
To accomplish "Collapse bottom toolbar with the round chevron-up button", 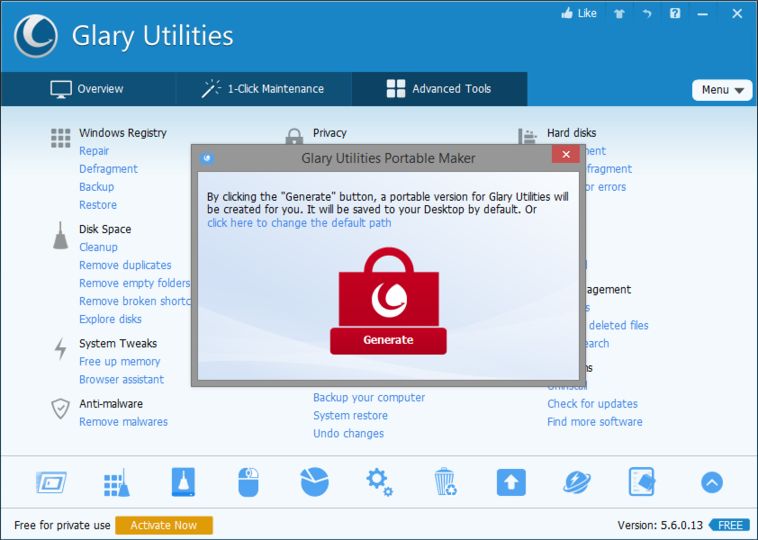I will [712, 482].
